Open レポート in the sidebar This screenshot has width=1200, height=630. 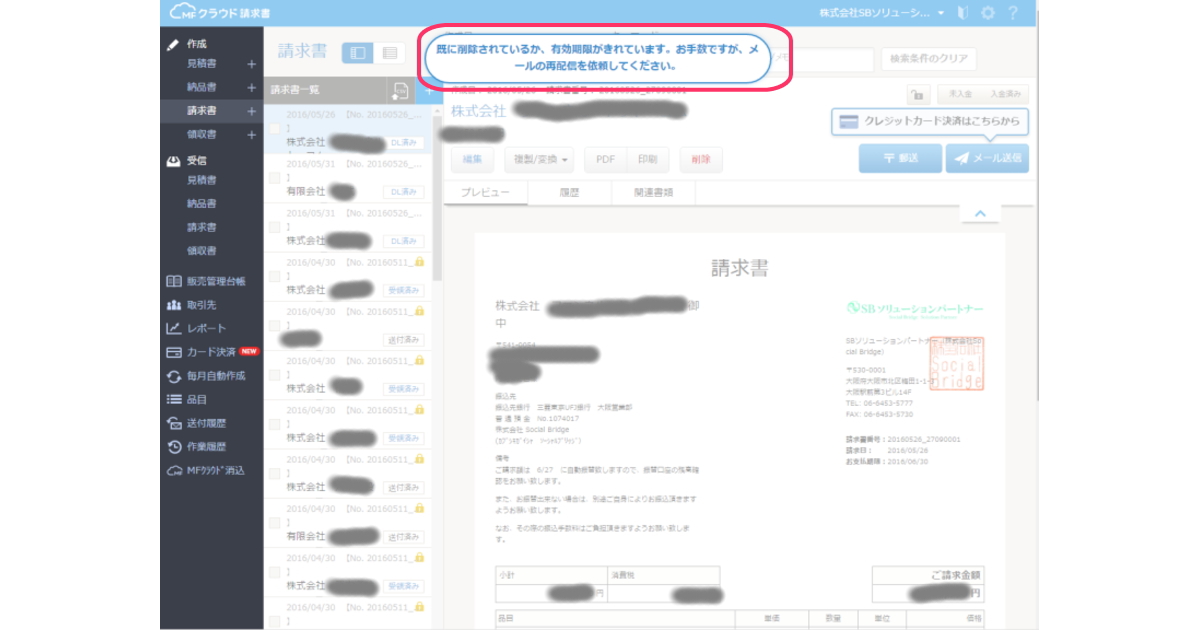(197, 328)
